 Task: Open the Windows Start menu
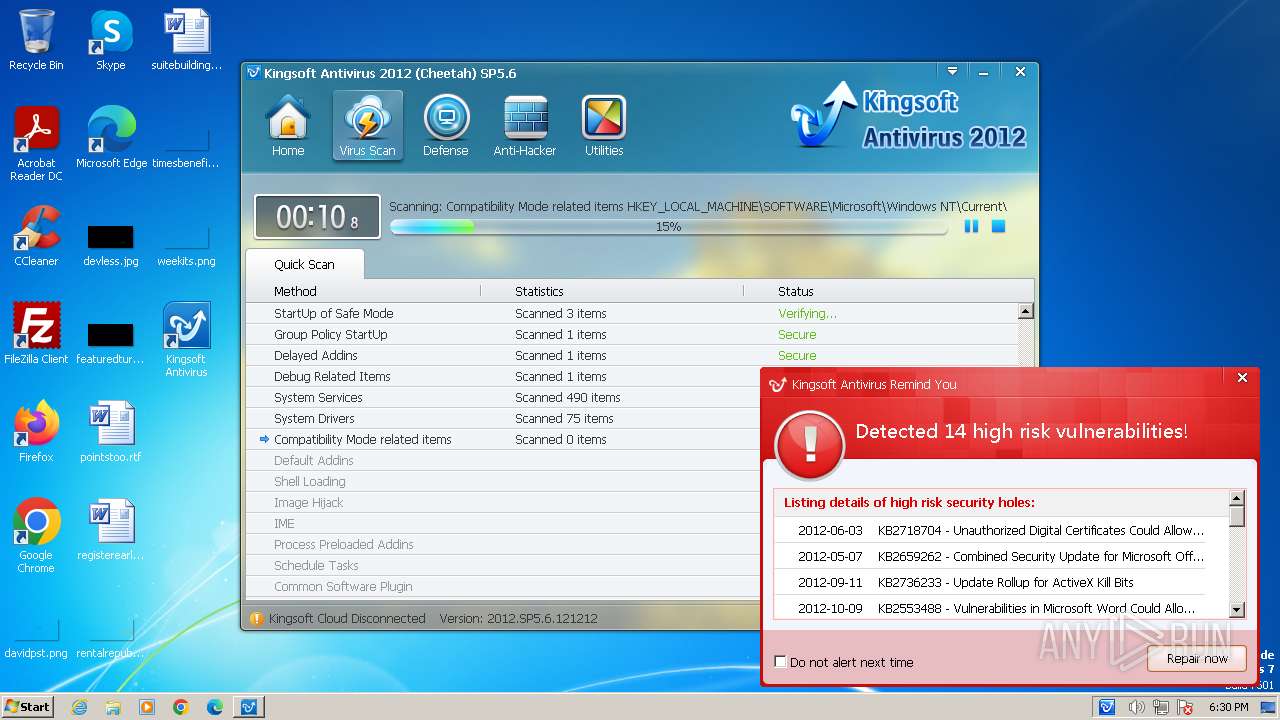(27, 706)
